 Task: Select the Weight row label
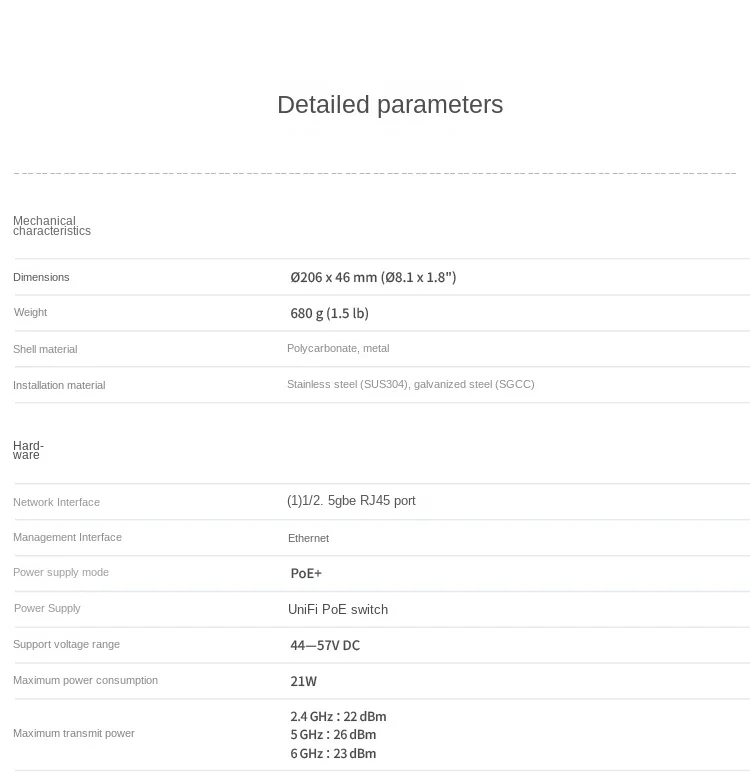click(30, 312)
